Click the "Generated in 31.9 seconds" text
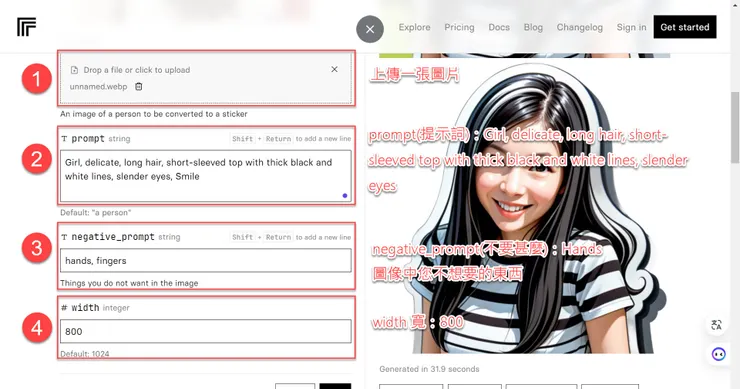The width and height of the screenshot is (740, 389). tap(429, 369)
